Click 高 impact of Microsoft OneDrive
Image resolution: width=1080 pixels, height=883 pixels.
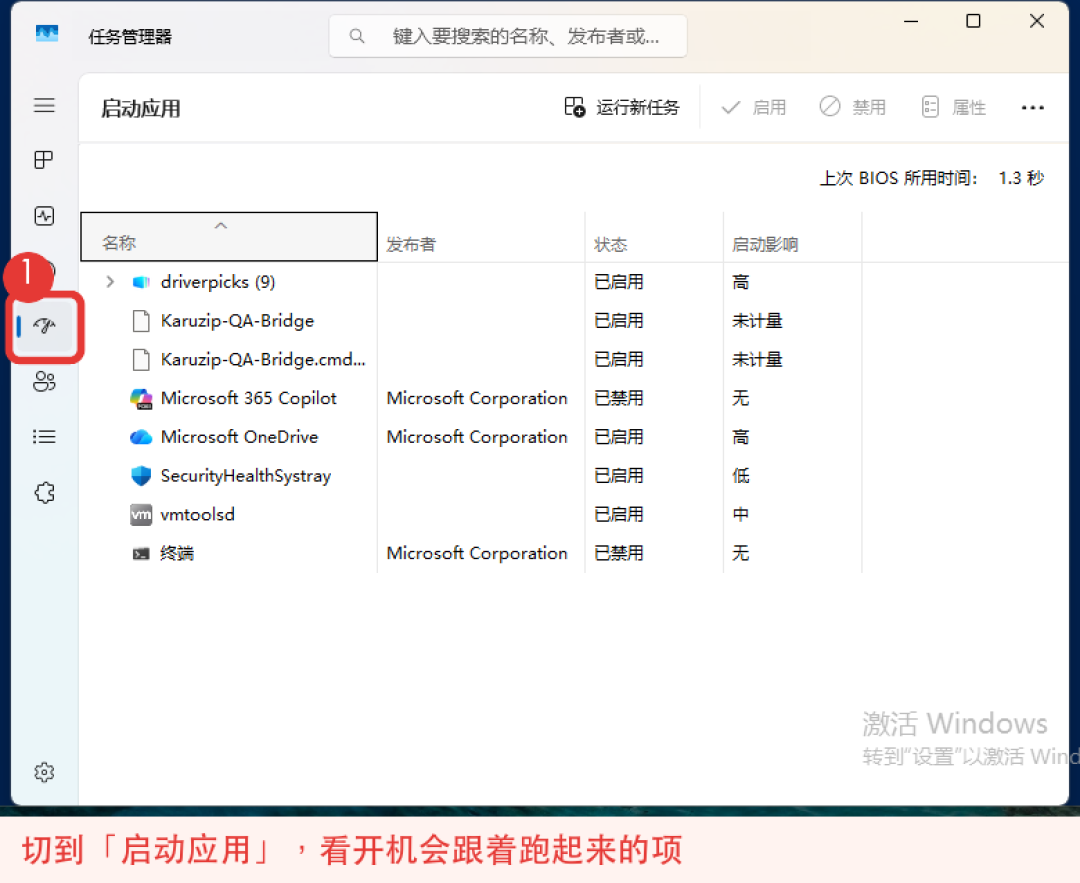[x=740, y=437]
